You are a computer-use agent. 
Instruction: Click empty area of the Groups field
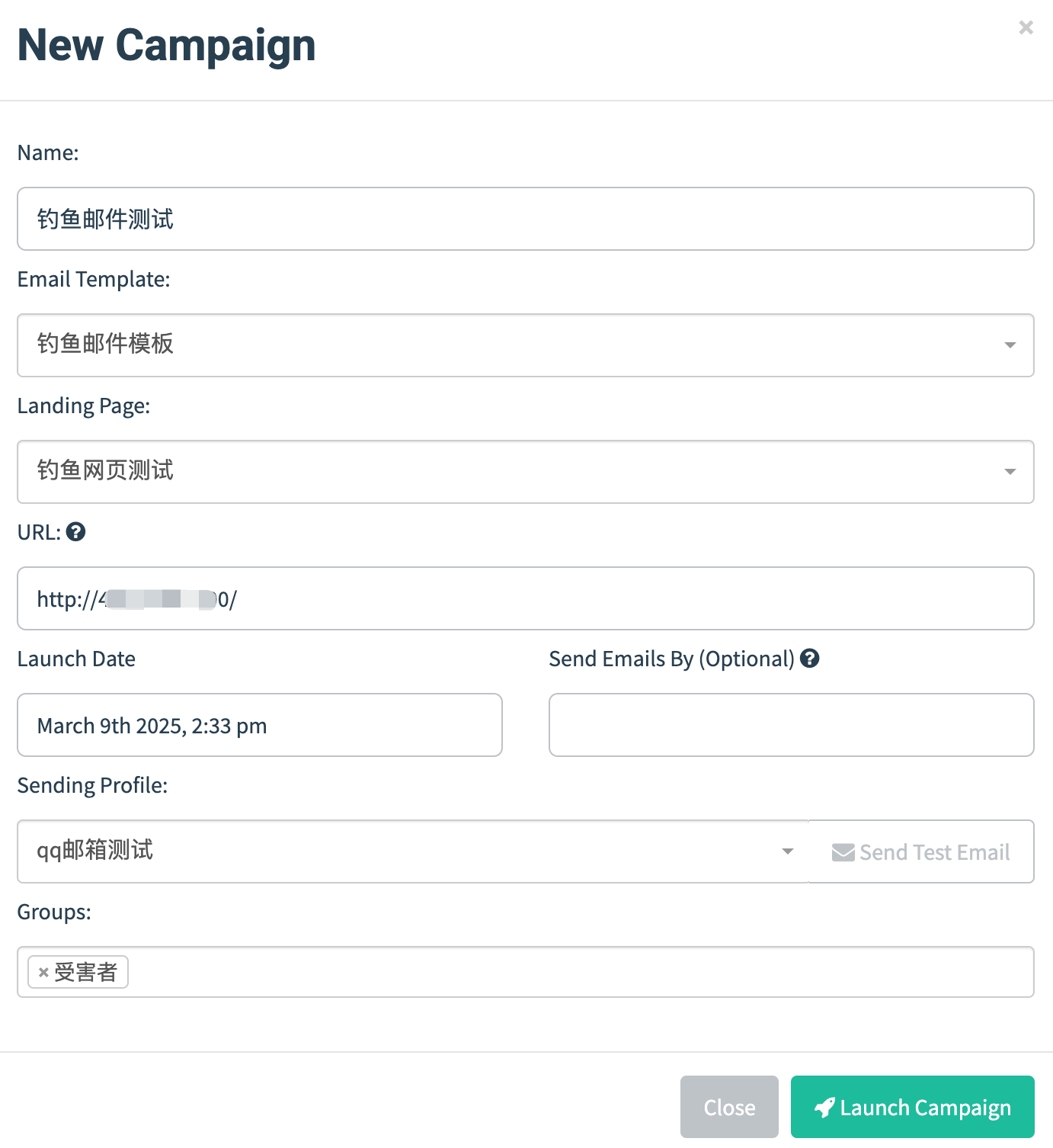(579, 972)
